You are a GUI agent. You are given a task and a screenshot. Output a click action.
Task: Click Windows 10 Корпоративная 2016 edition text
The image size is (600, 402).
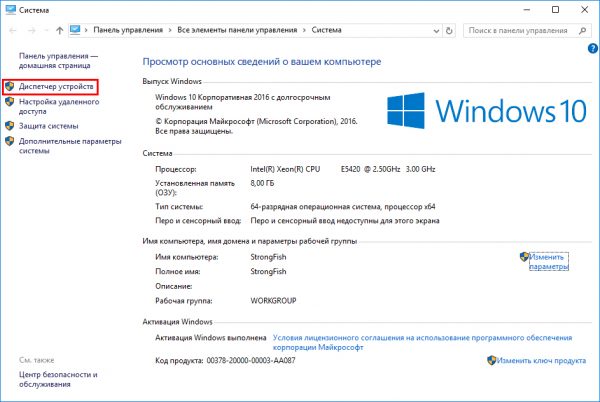[x=243, y=102]
